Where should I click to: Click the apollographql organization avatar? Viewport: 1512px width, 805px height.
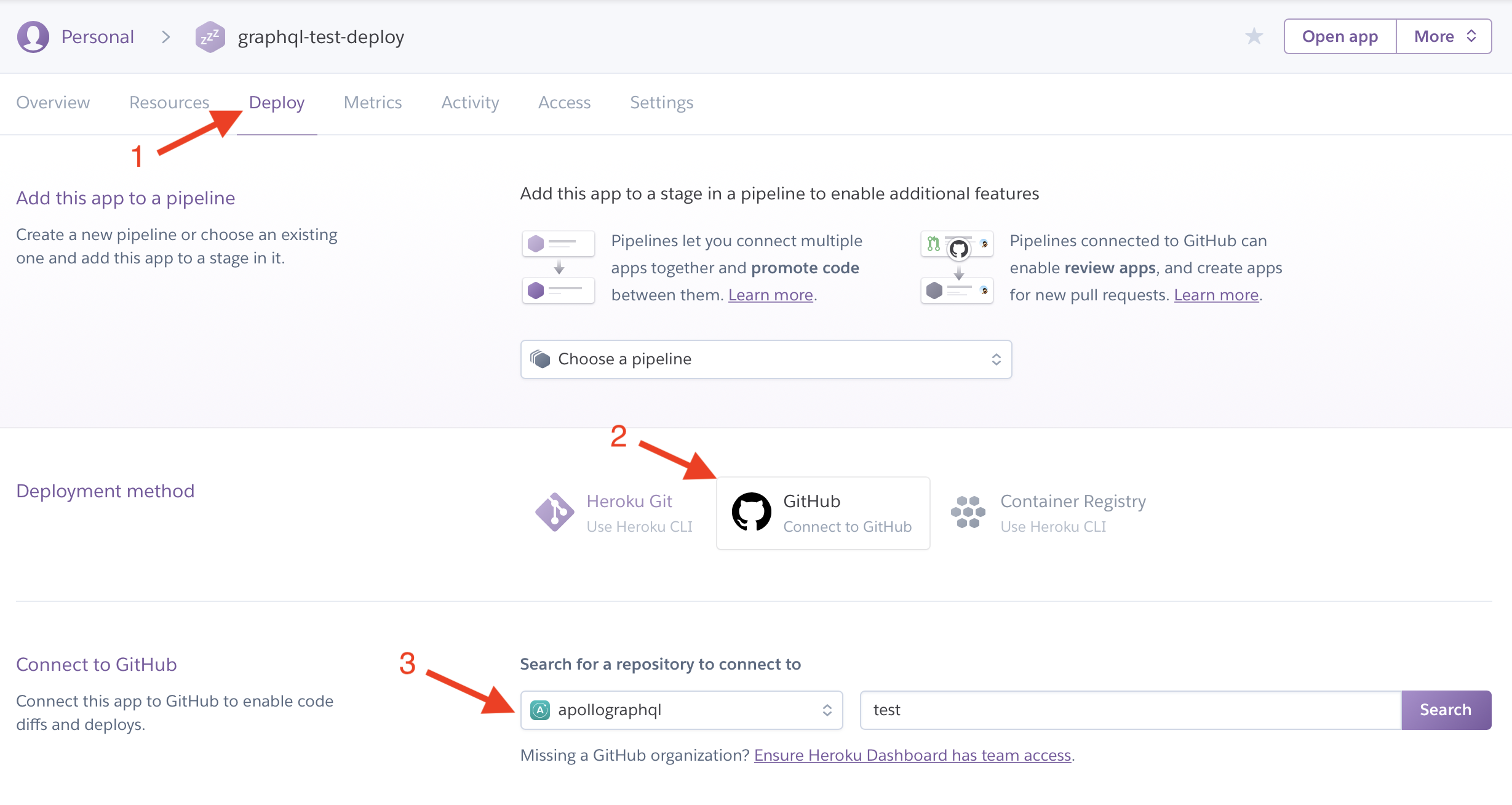[540, 710]
